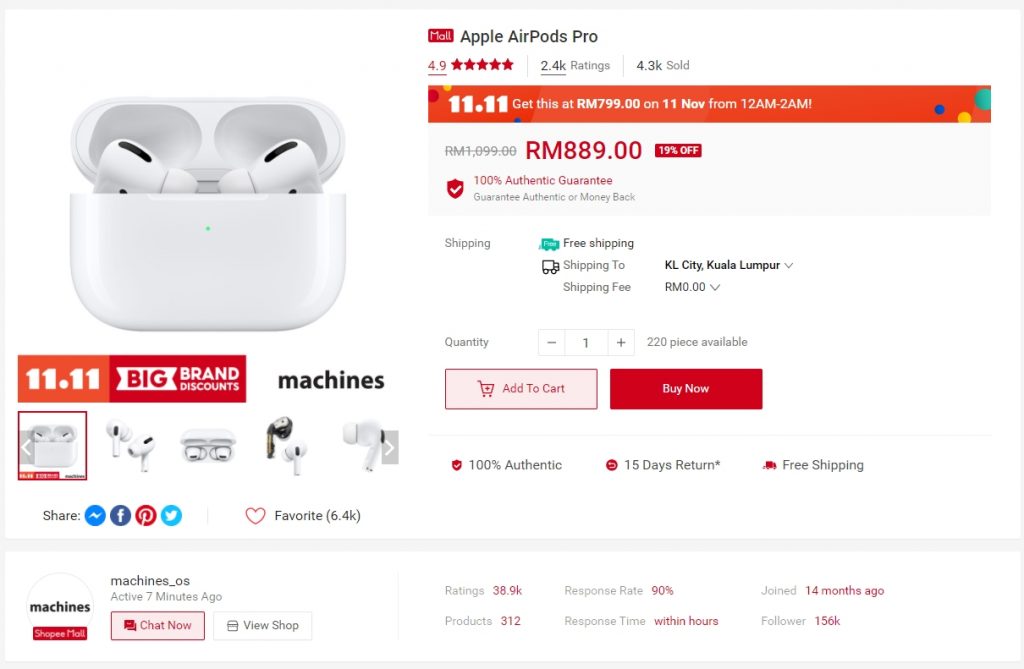The width and height of the screenshot is (1024, 669).
Task: Share product on Twitter icon
Action: point(172,516)
